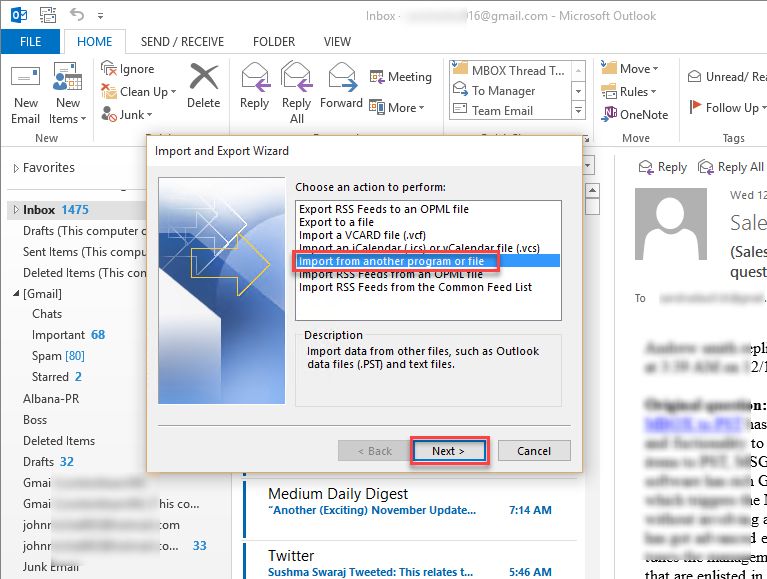Viewport: 767px width, 579px height.
Task: Select Export RSS Feeds to an OPML file
Action: [x=384, y=209]
